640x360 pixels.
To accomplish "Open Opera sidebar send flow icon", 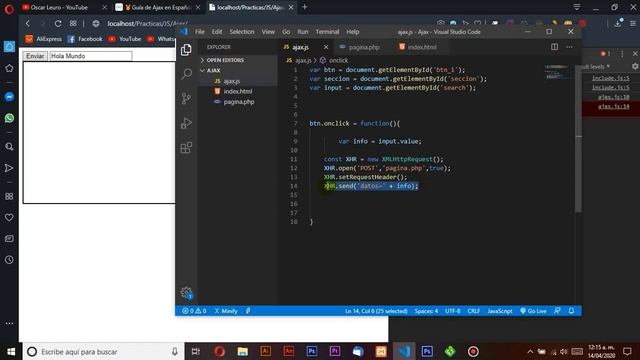I will [x=9, y=168].
